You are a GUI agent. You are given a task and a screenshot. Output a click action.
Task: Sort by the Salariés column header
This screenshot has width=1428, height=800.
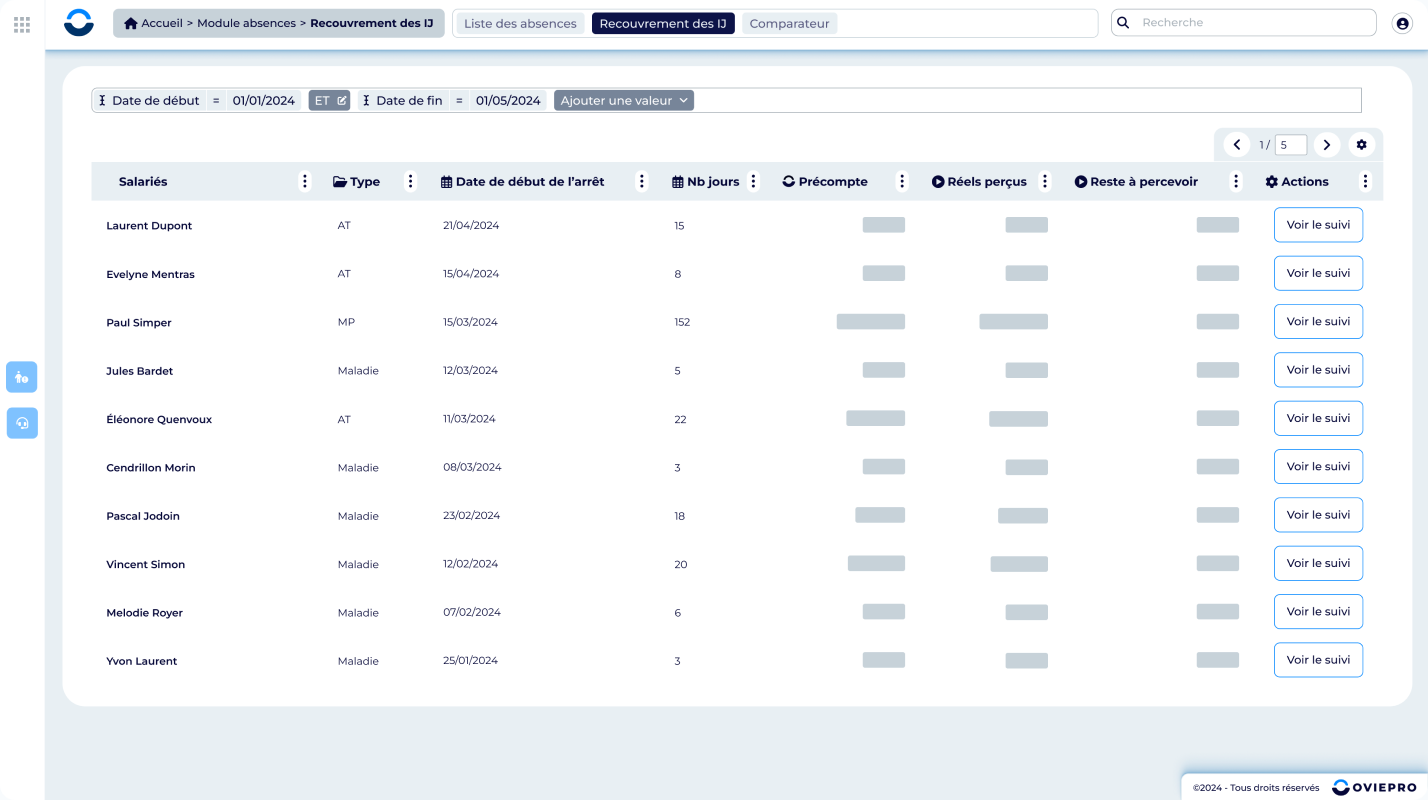click(x=143, y=182)
